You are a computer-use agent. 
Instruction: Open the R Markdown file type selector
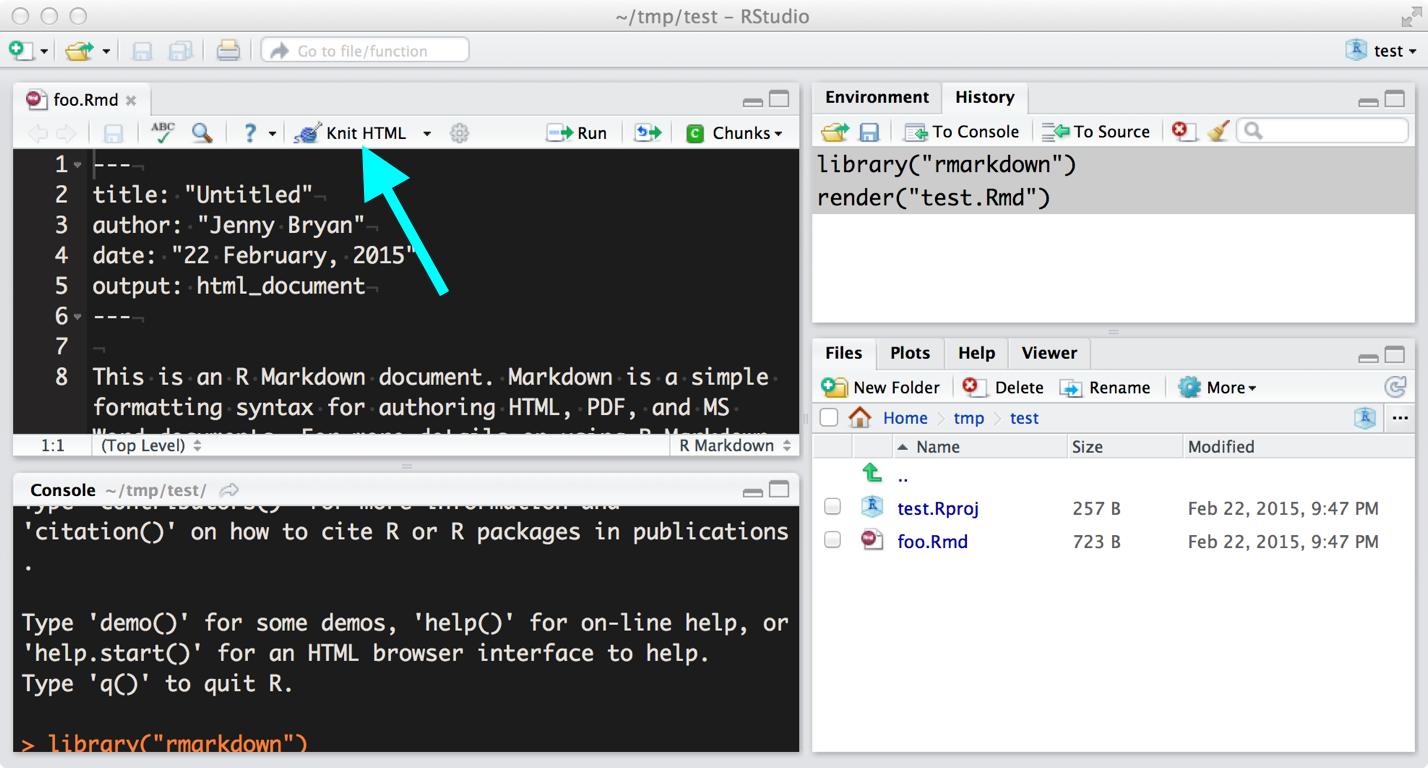click(x=735, y=446)
